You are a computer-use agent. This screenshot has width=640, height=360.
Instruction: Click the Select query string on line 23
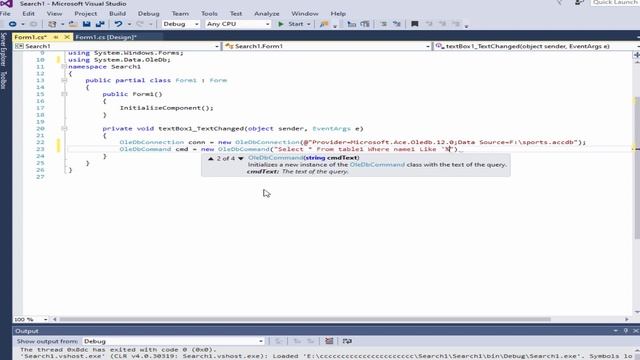click(x=365, y=149)
